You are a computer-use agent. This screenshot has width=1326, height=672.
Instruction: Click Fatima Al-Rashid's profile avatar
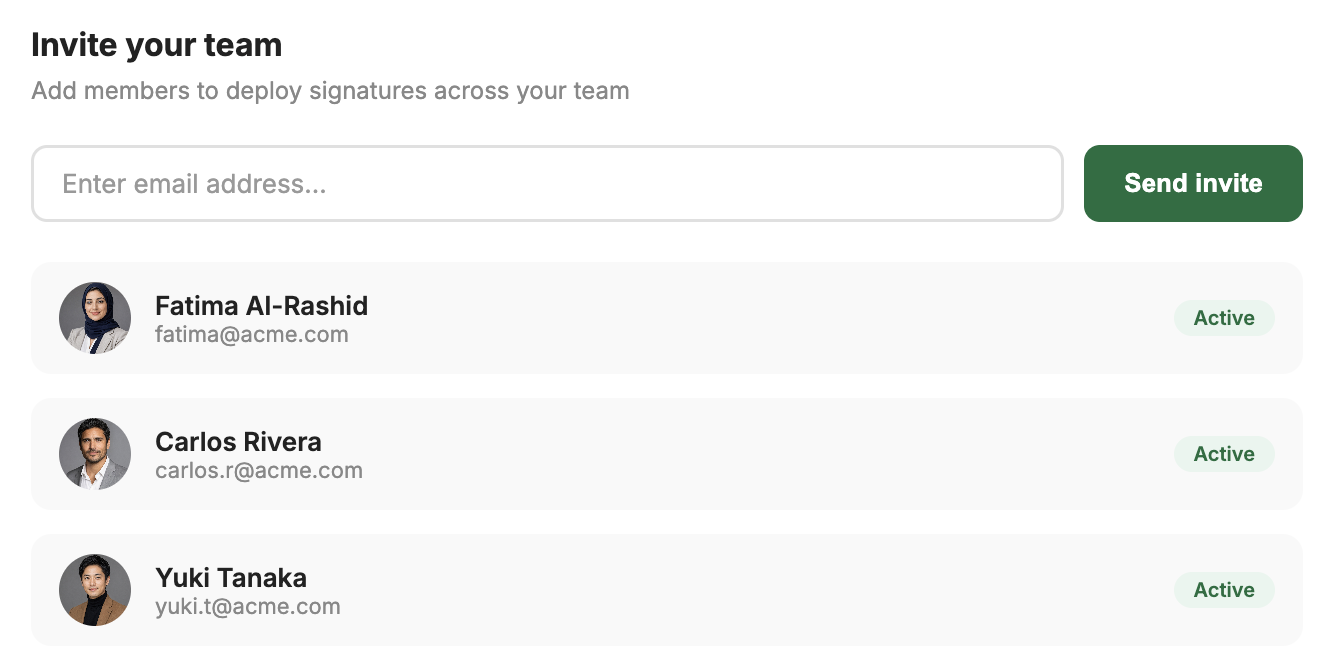point(95,318)
